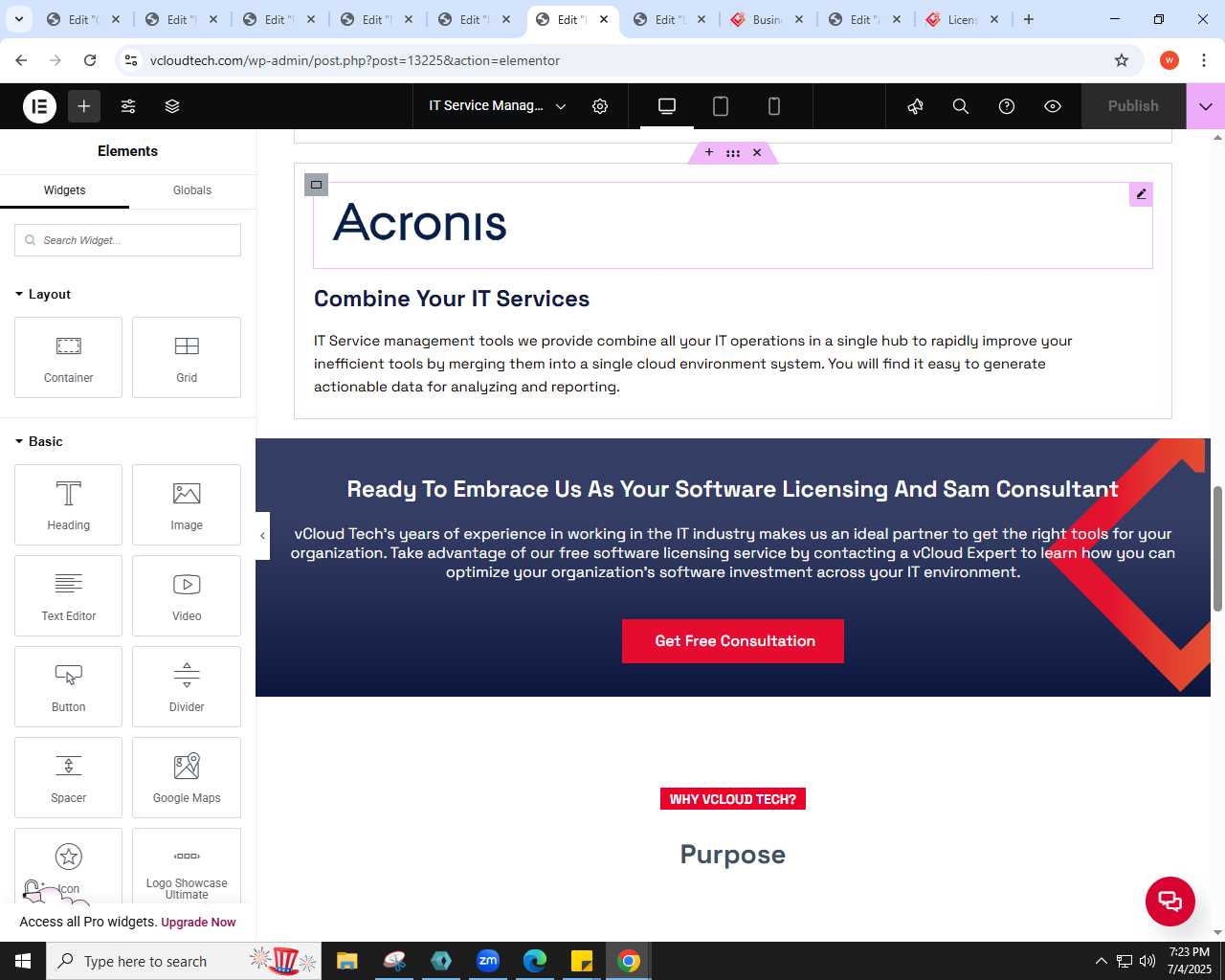Switch to the Globals tab
1225x980 pixels.
[x=192, y=190]
